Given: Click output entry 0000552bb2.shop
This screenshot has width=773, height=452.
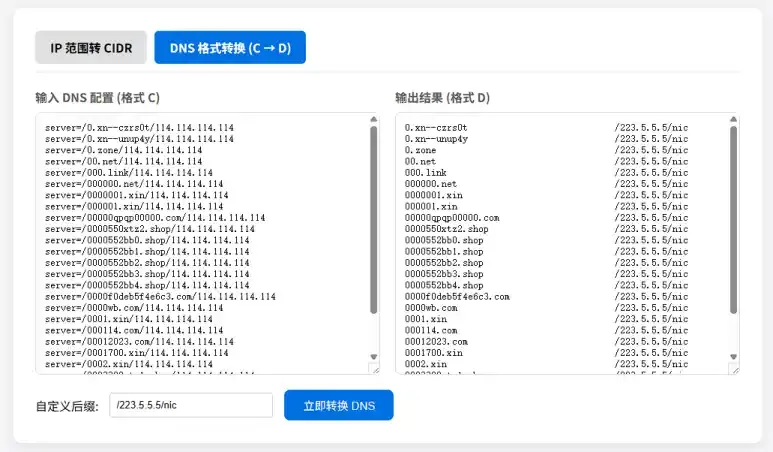Looking at the screenshot, I should tap(444, 263).
